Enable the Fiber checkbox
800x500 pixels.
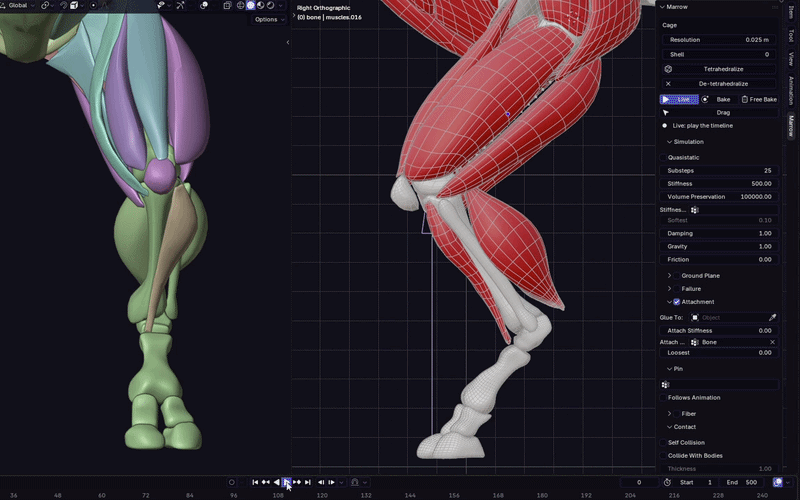(x=677, y=414)
